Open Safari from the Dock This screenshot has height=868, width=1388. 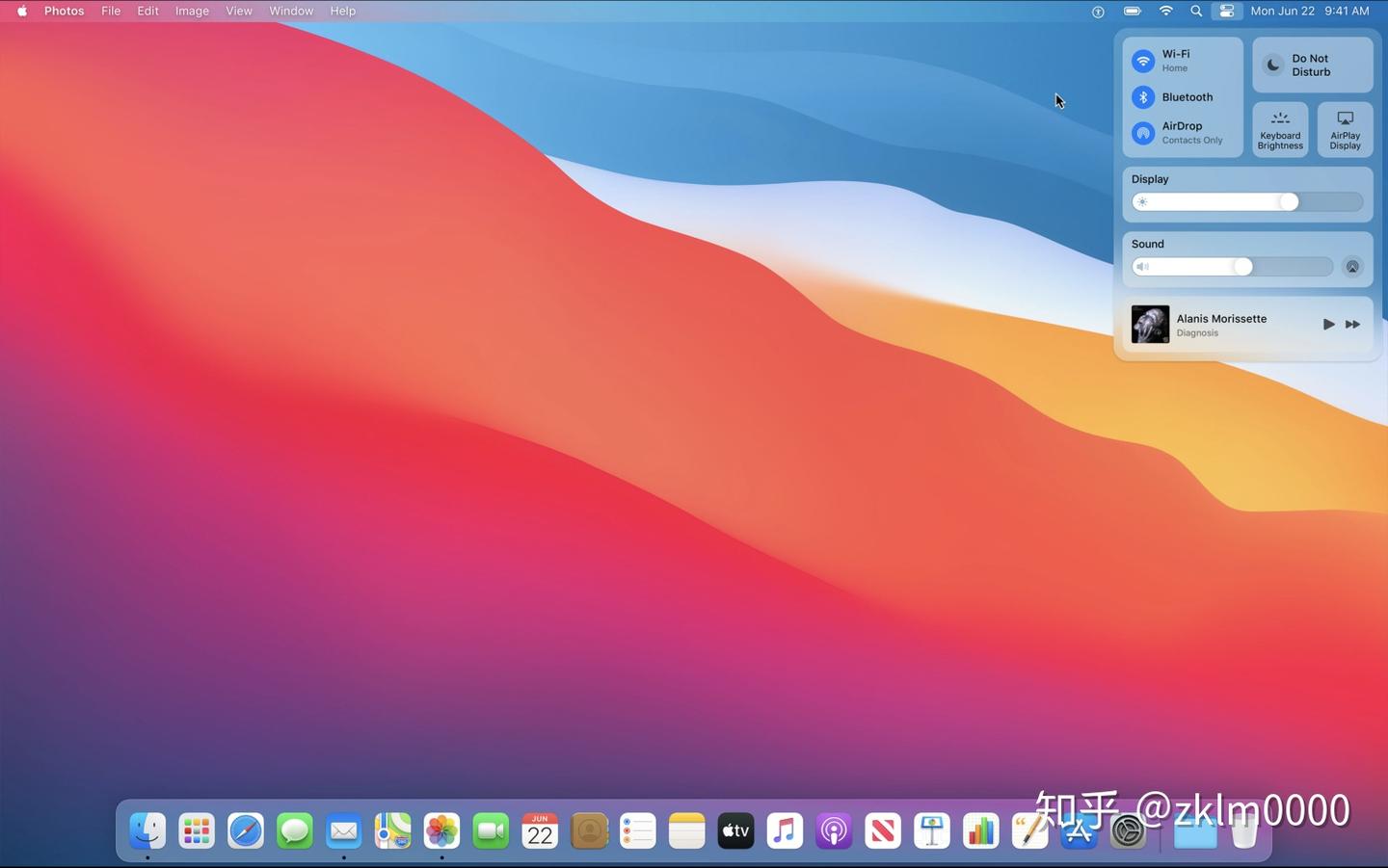pos(245,830)
